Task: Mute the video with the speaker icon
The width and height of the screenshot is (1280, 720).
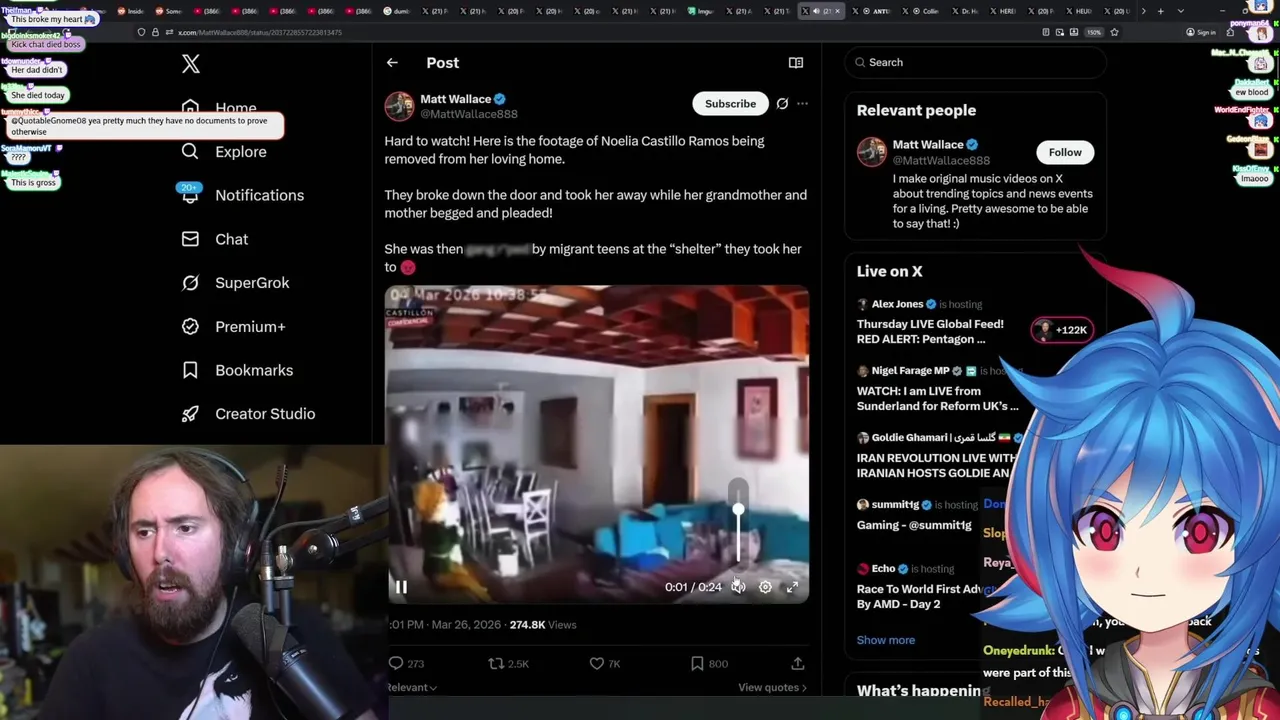Action: (738, 587)
